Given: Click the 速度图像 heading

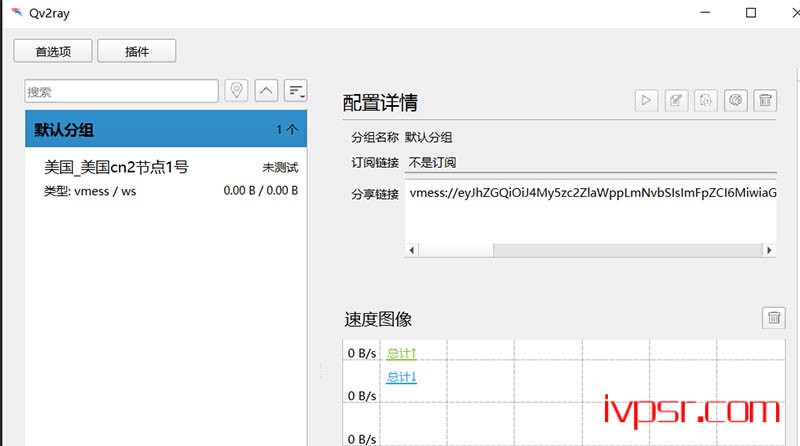Looking at the screenshot, I should tap(378, 319).
